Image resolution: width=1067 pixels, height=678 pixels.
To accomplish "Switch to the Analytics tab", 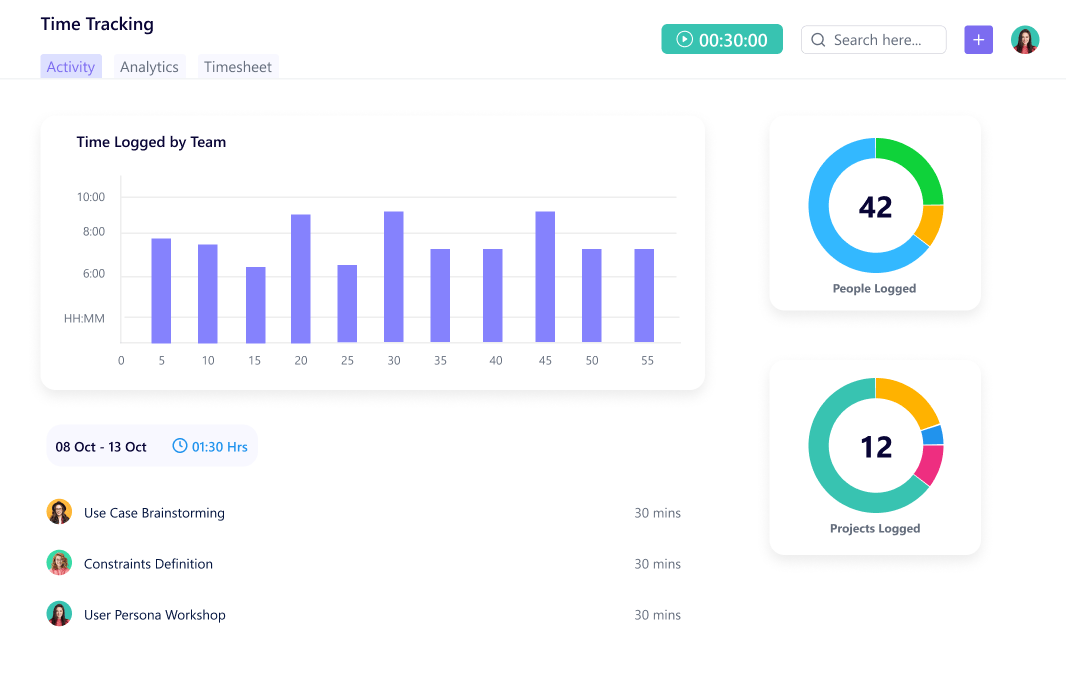I will click(149, 66).
